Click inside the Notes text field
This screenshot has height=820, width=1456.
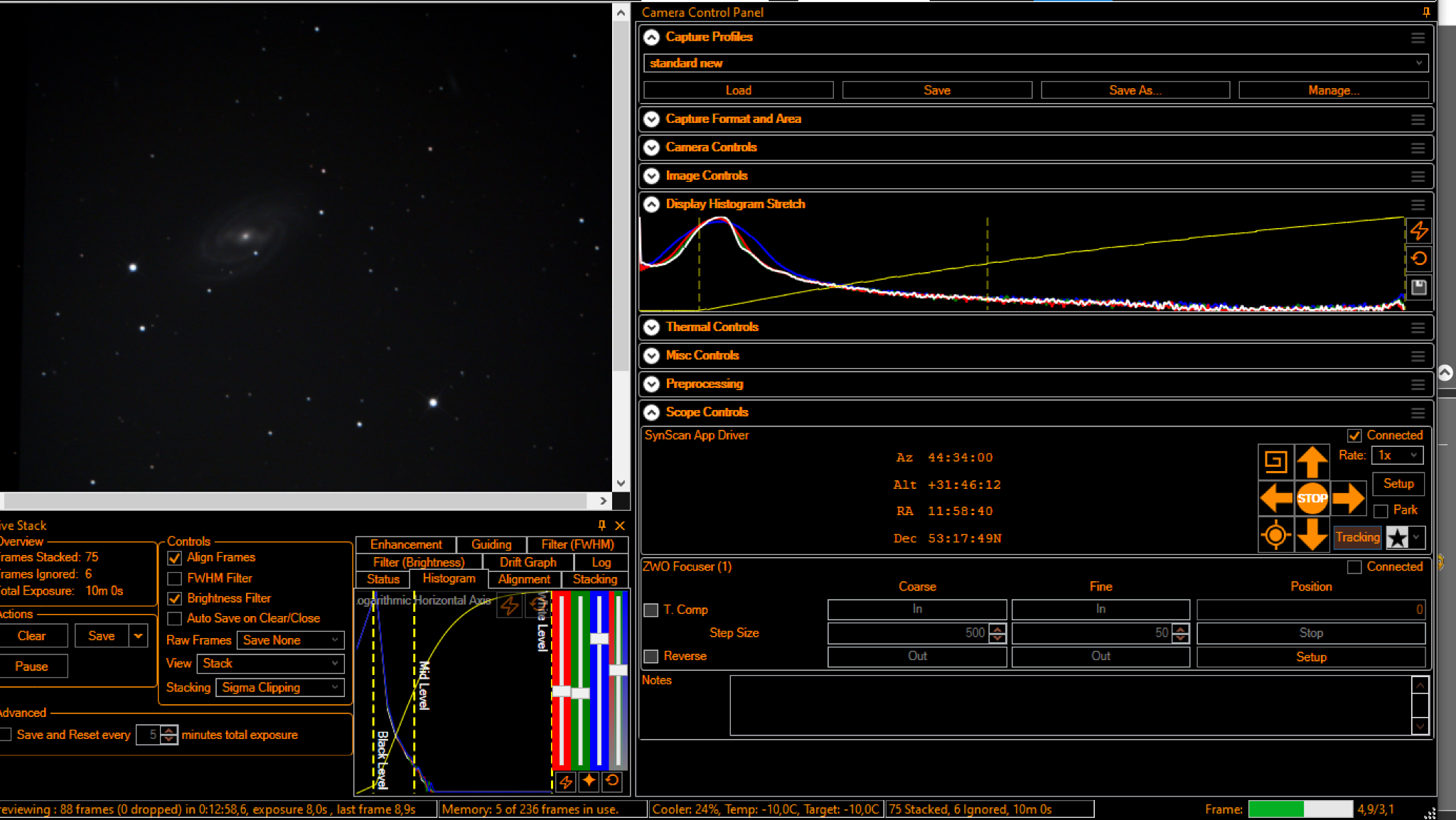point(1071,705)
